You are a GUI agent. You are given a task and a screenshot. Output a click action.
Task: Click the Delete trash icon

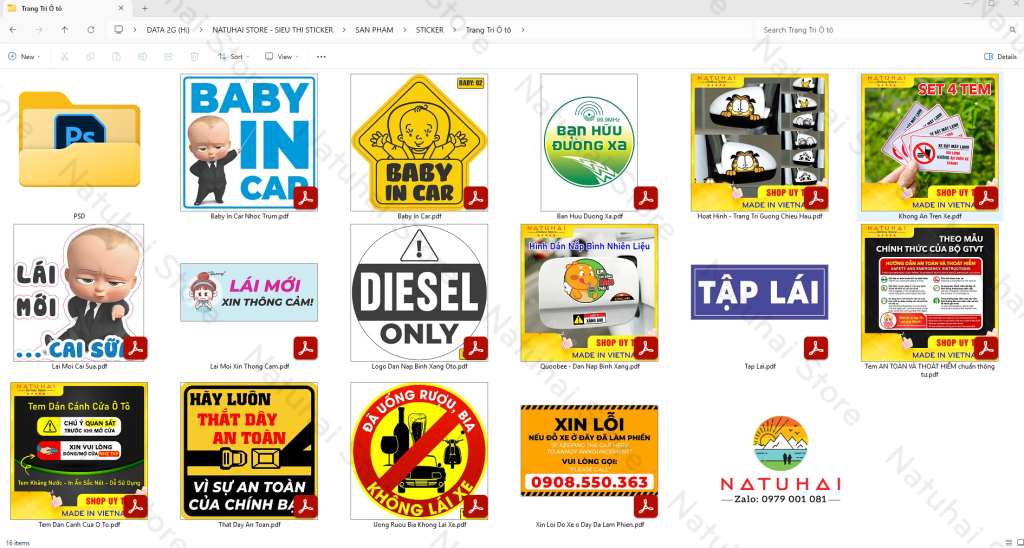point(194,57)
